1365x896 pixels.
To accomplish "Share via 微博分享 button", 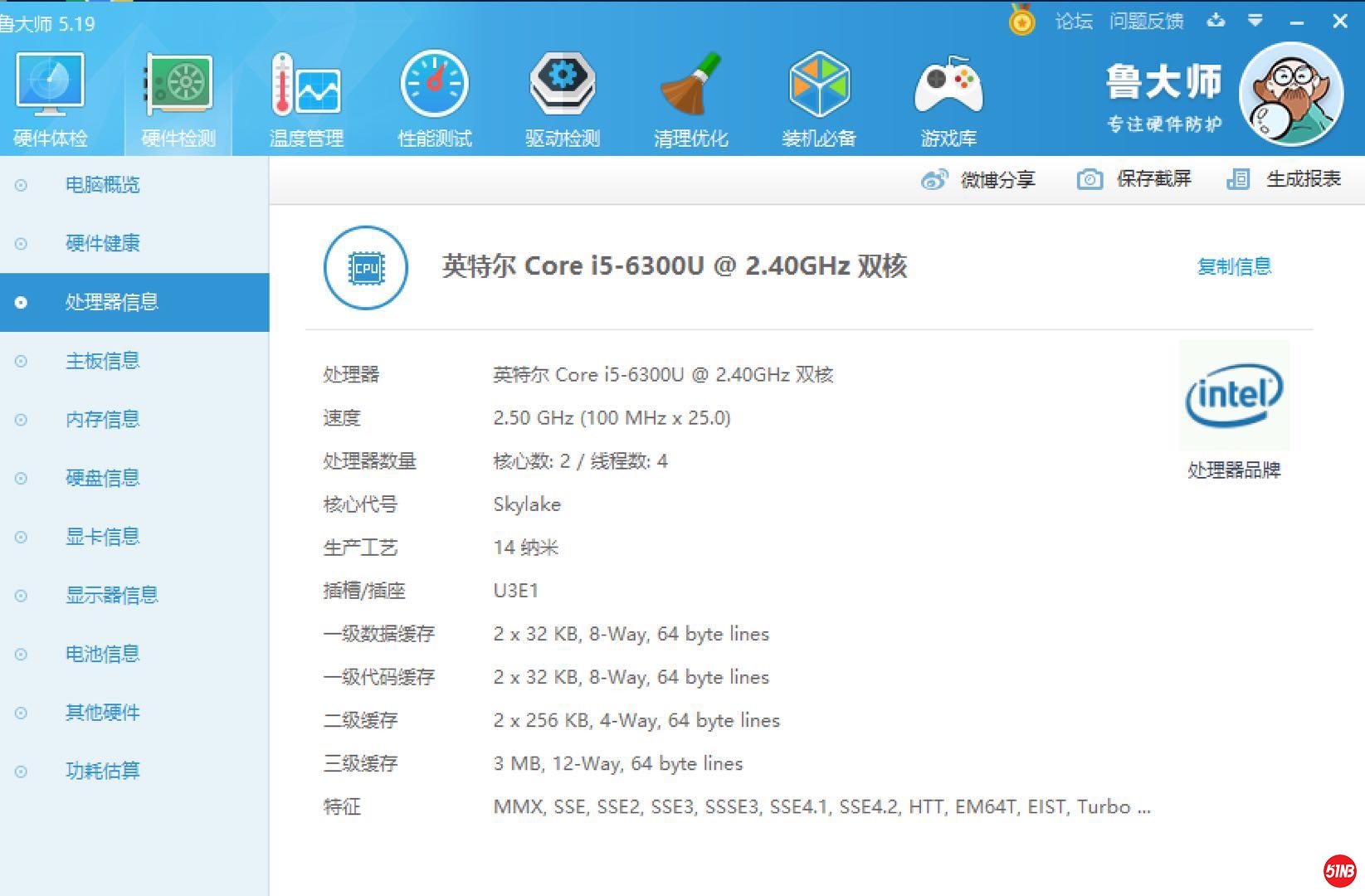I will tap(978, 180).
